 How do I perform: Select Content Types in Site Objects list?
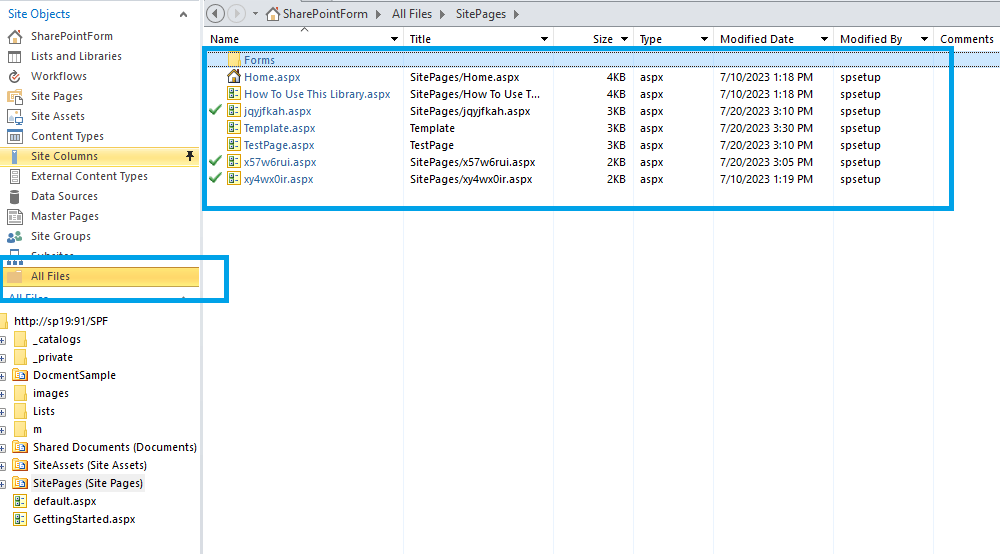[x=67, y=136]
